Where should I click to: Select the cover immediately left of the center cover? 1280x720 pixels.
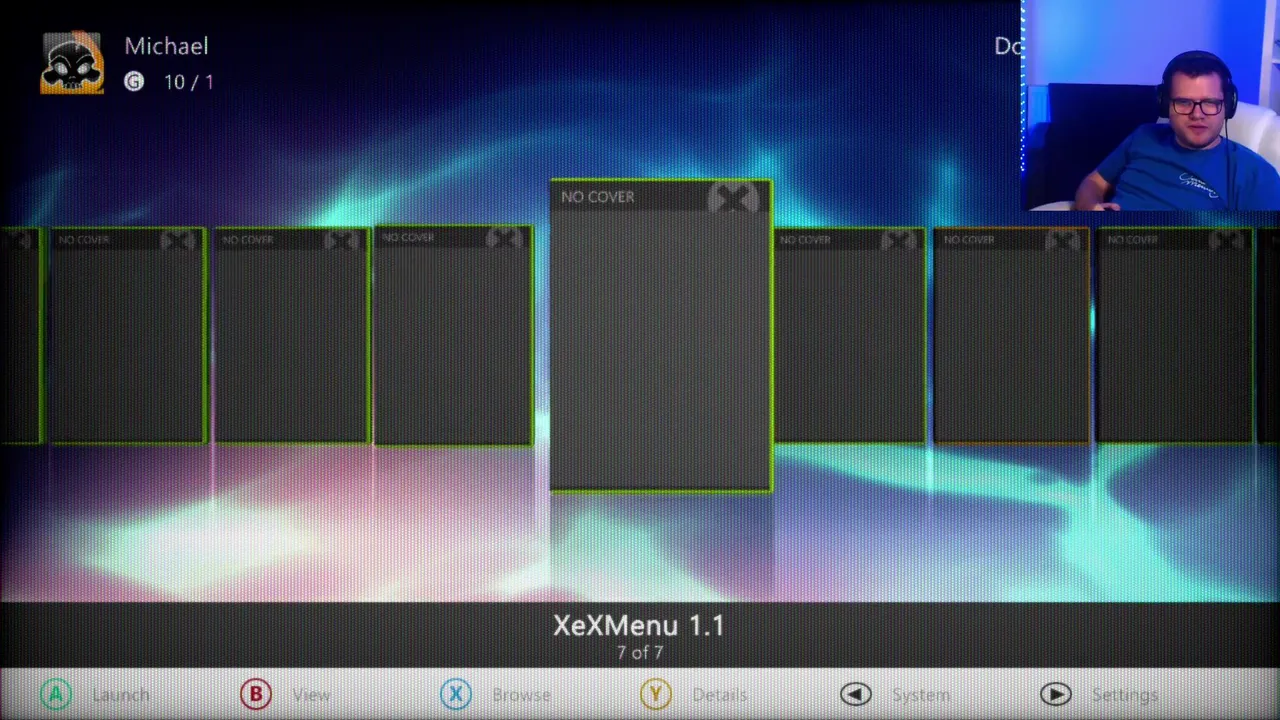coord(453,335)
